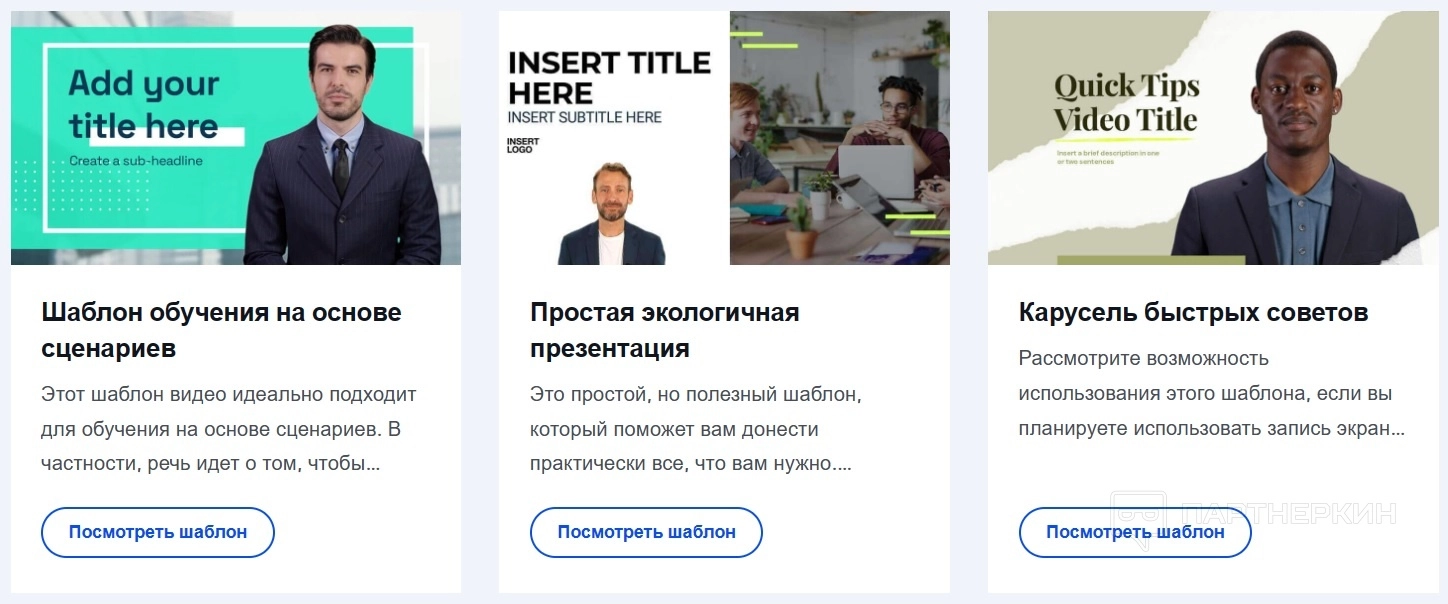The width and height of the screenshot is (1448, 604).
Task: Click the suited presenter in the teal thumbnail
Action: tap(343, 146)
